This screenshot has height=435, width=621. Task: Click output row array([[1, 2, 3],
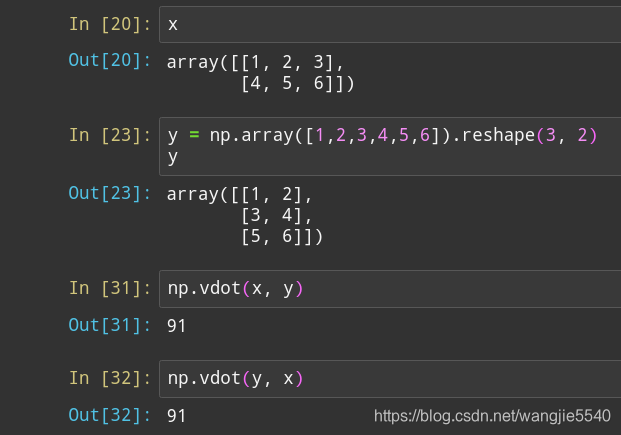pyautogui.click(x=255, y=62)
